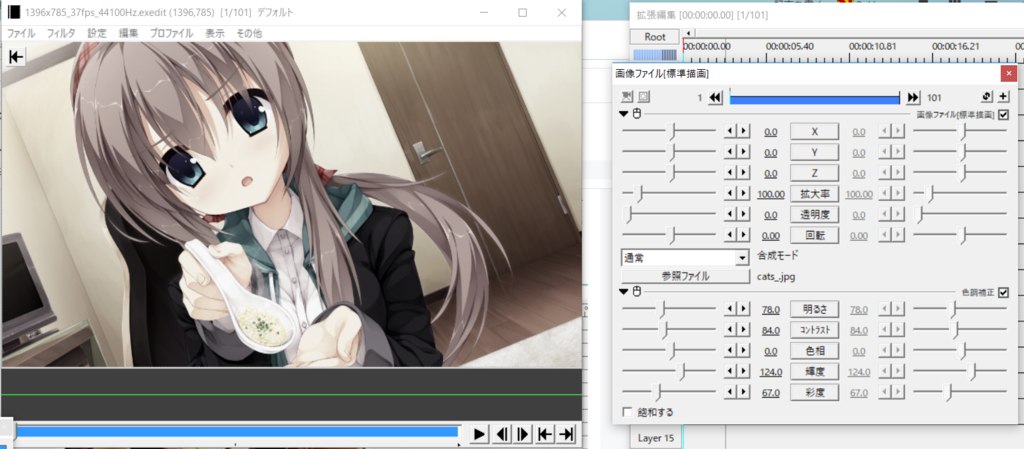The width and height of the screenshot is (1024, 449).
Task: Click the 明るさ parameter button
Action: (814, 309)
